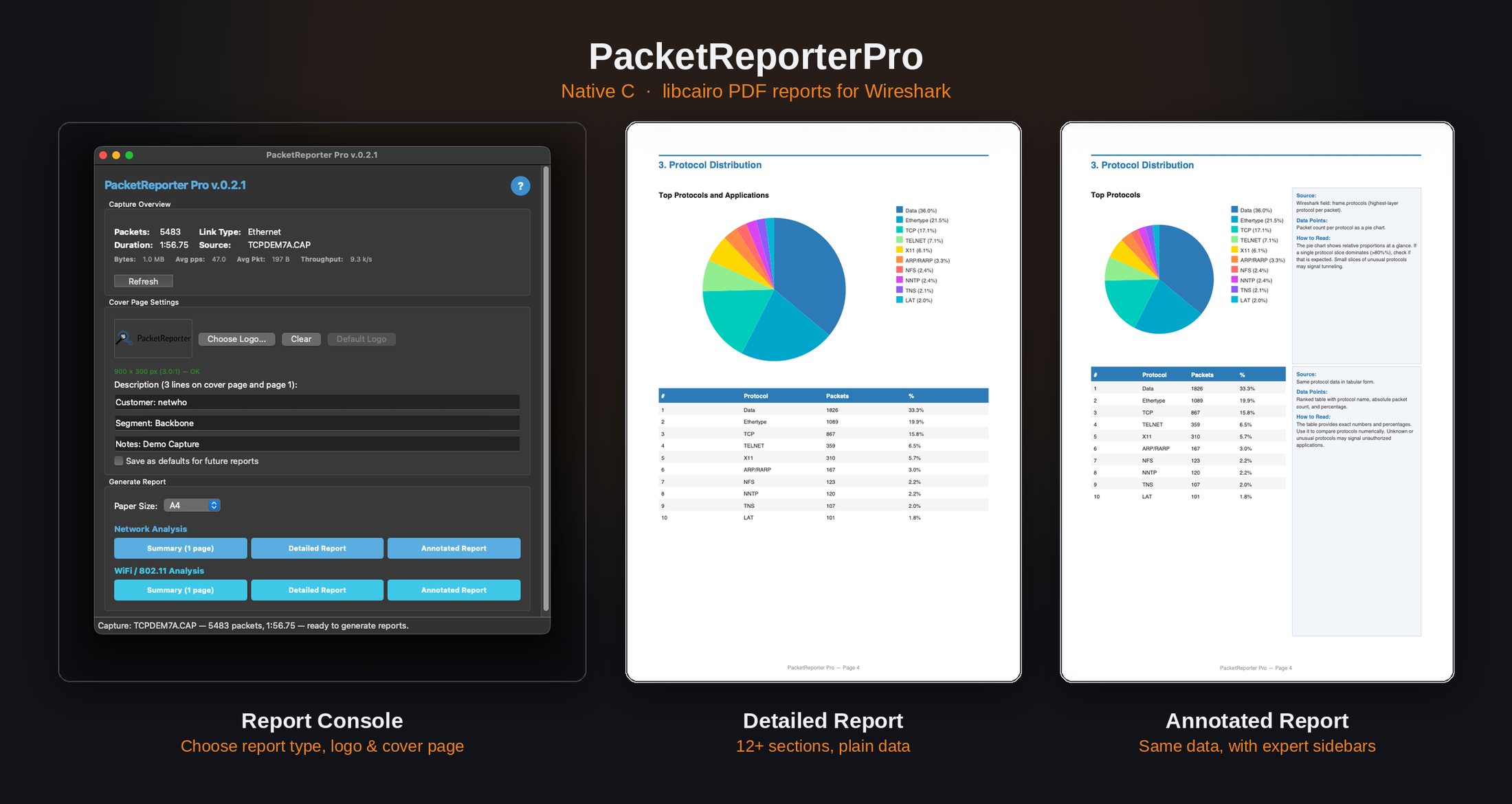The image size is (1512, 804).
Task: Minimize the PacketReporter Pro window (yellow button)
Action: (x=116, y=155)
